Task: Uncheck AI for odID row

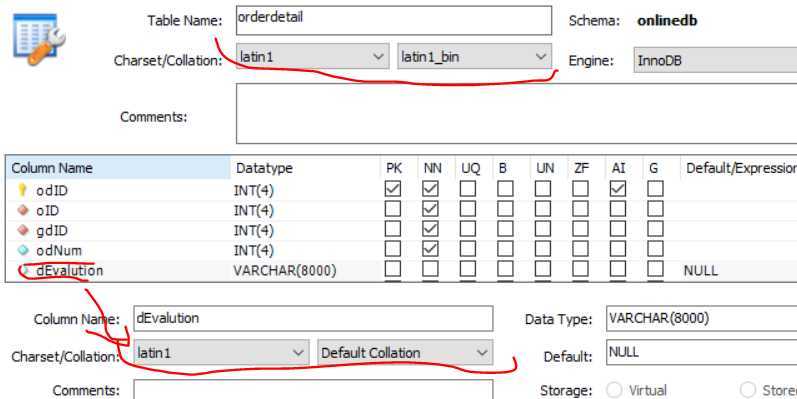Action: (x=618, y=189)
